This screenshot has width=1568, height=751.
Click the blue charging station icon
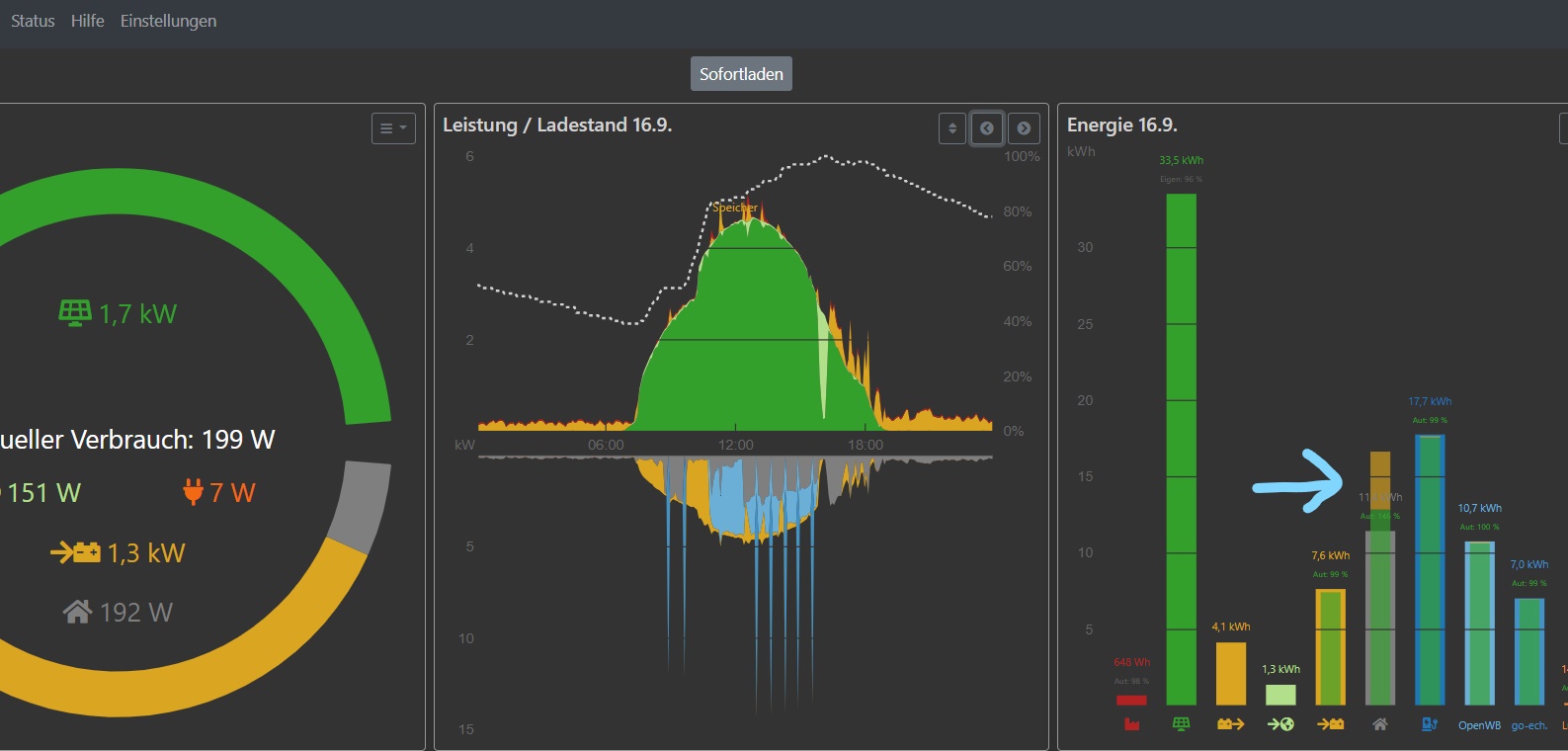[1429, 724]
